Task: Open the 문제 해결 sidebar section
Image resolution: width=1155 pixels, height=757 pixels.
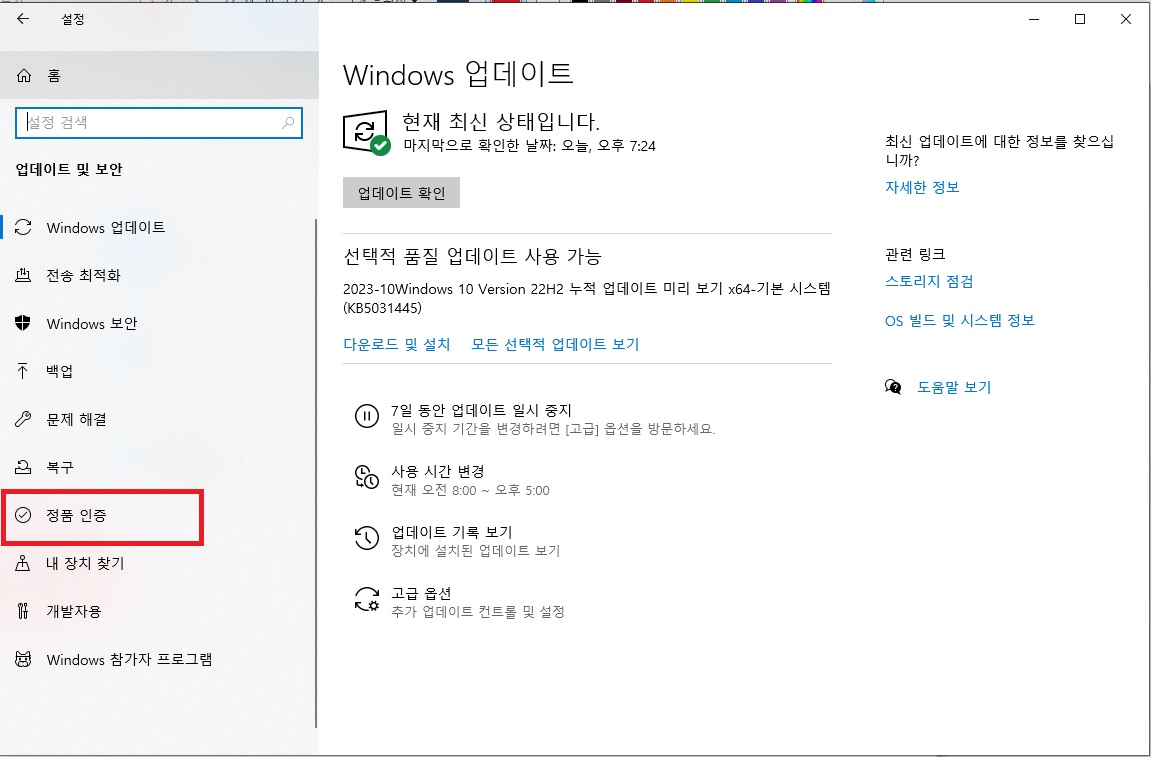Action: (x=158, y=419)
